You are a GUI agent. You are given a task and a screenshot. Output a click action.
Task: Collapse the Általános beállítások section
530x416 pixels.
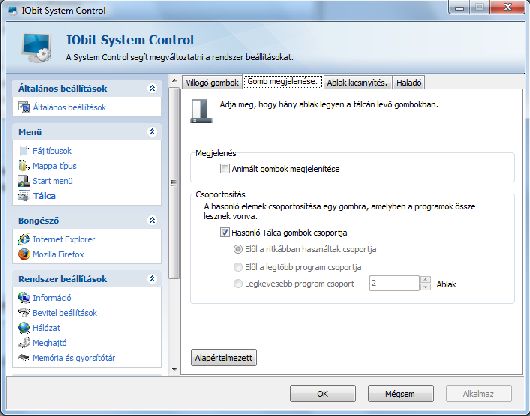(x=152, y=88)
